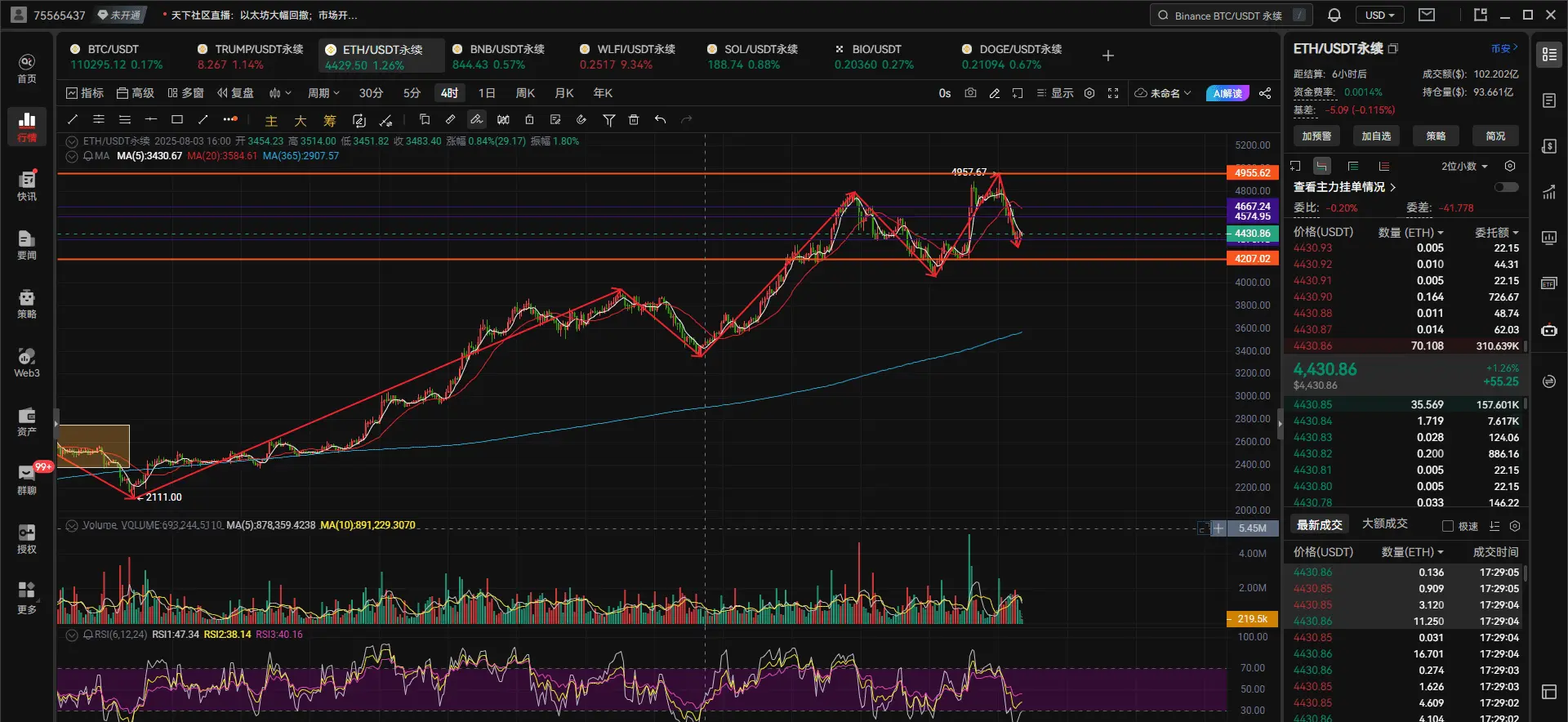Expand 查看主力挂单情况 arrow link
This screenshot has height=722, width=1568.
[x=1345, y=187]
